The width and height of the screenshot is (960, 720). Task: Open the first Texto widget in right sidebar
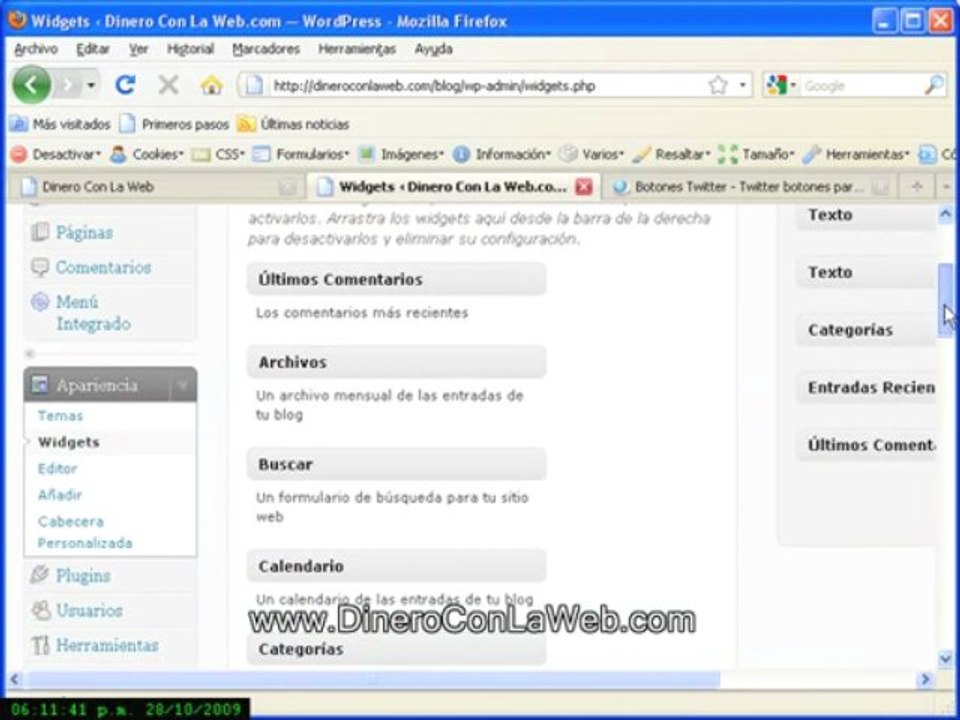tap(866, 215)
